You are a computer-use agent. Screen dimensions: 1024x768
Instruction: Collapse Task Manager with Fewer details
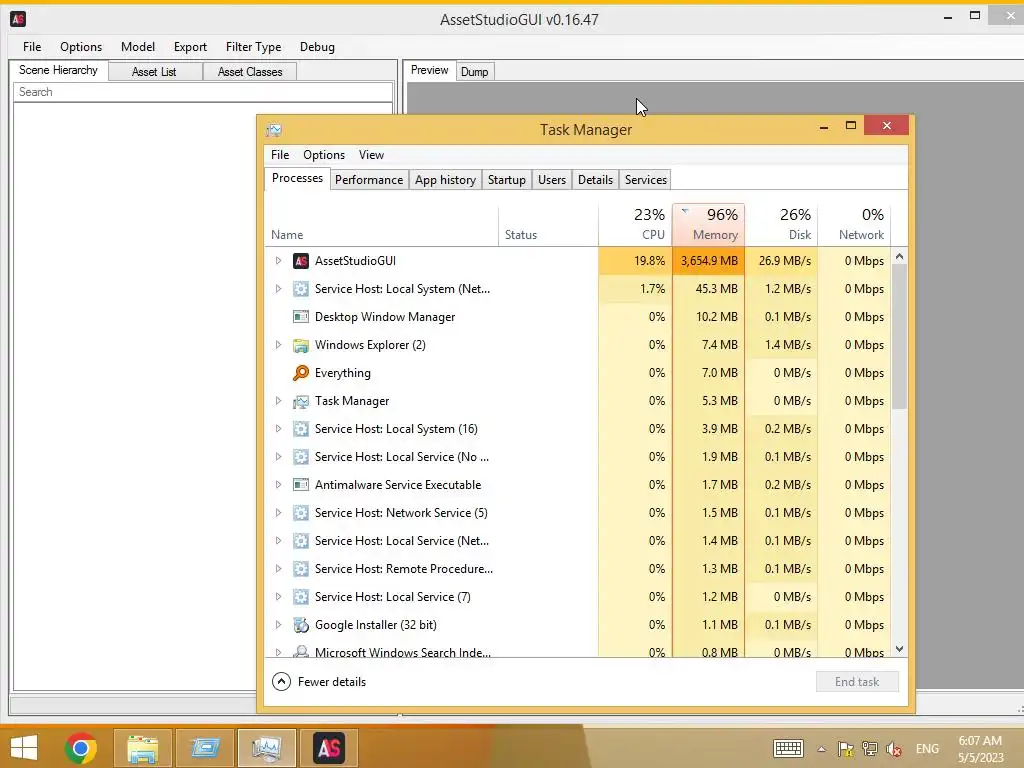[319, 682]
